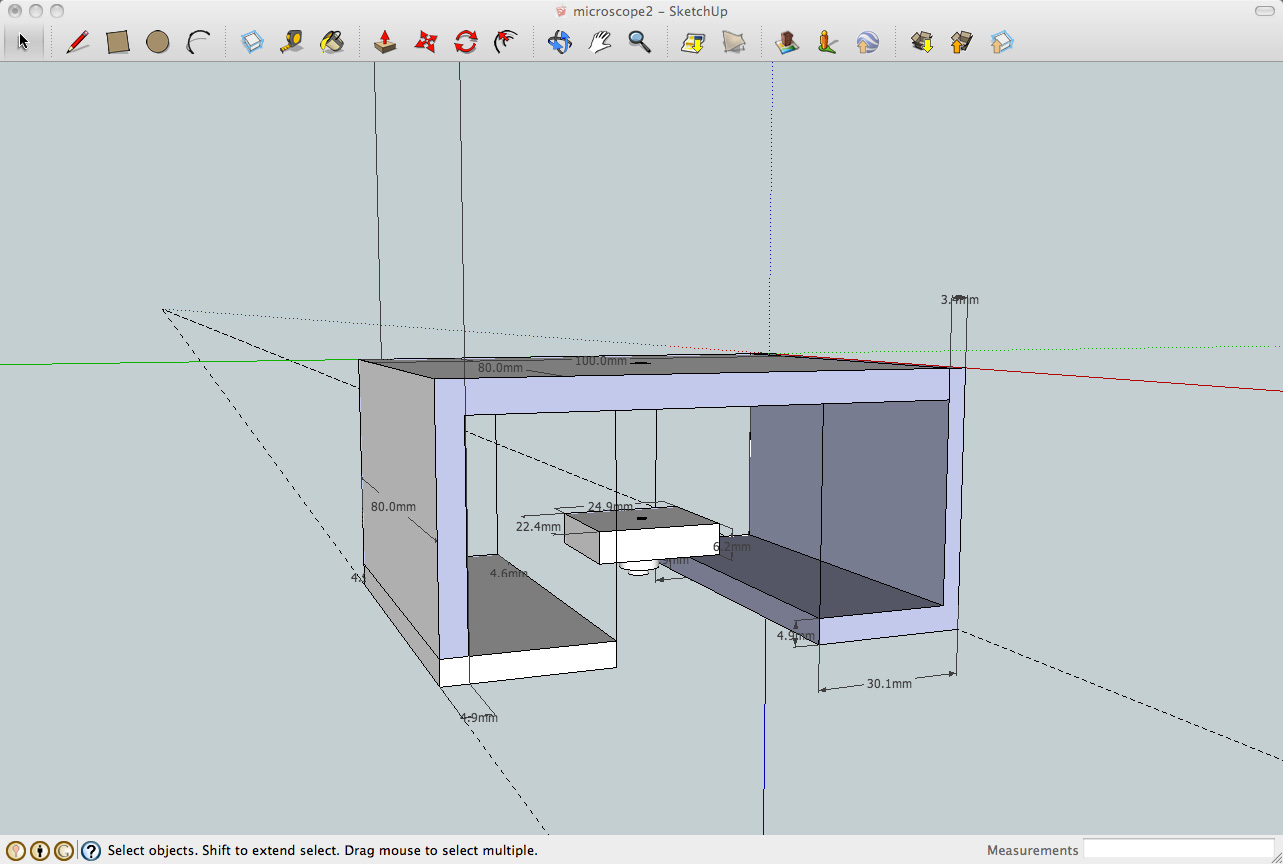Activate the Push/Pull tool
The image size is (1283, 864).
385,42
